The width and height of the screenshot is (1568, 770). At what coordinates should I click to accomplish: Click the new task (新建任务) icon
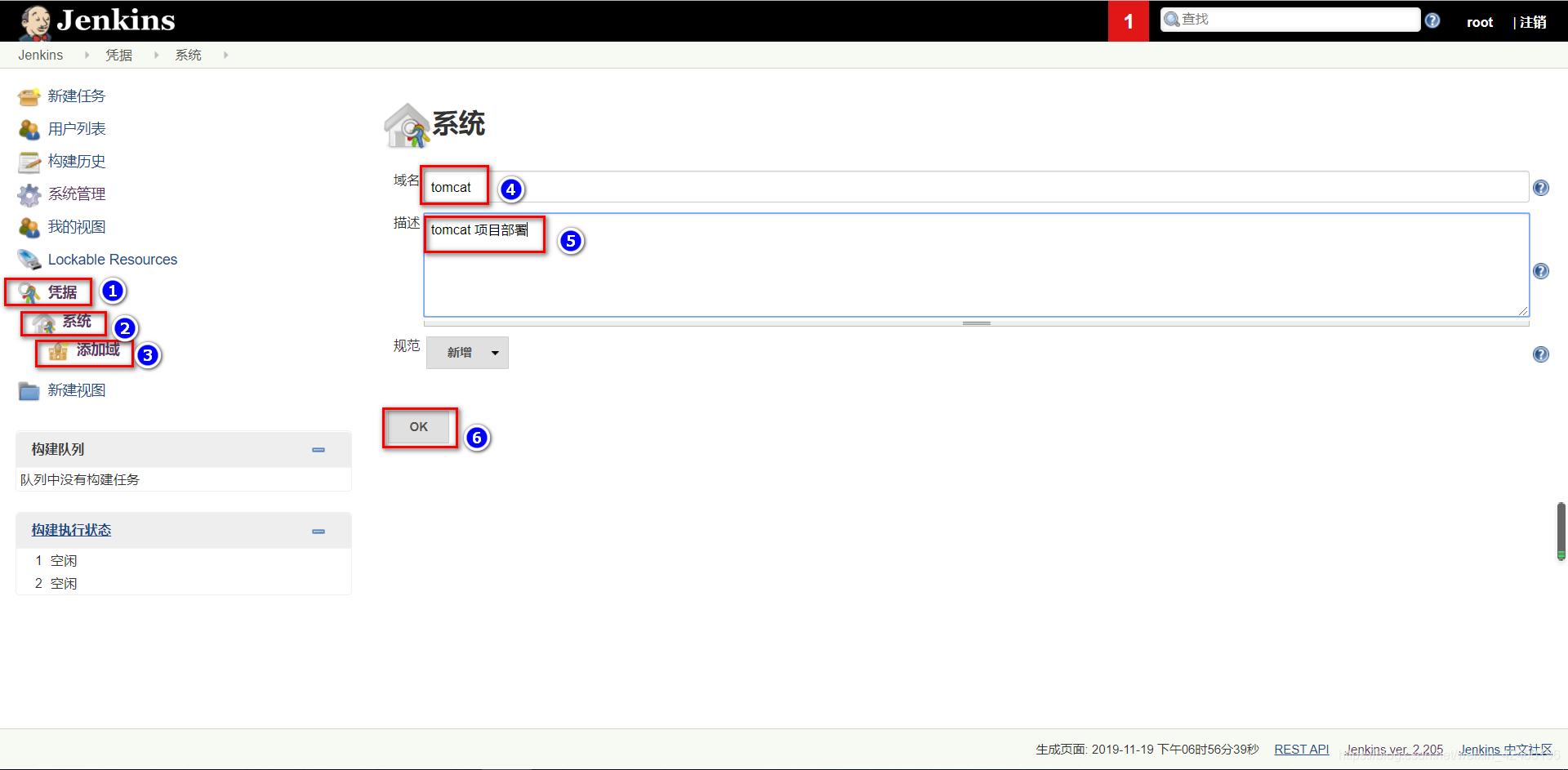pyautogui.click(x=29, y=97)
